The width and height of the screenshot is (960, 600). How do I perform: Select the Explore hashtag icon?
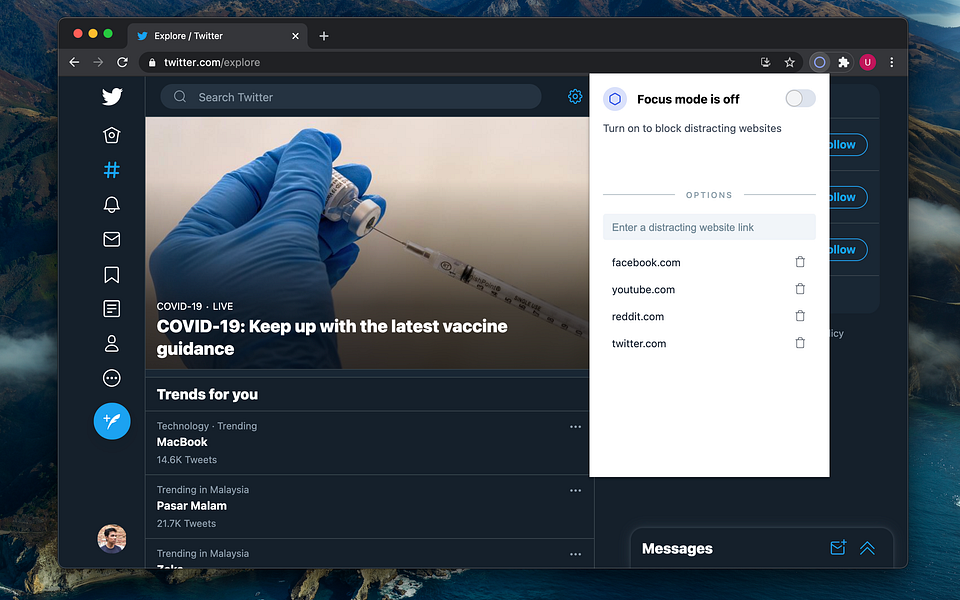click(111, 170)
